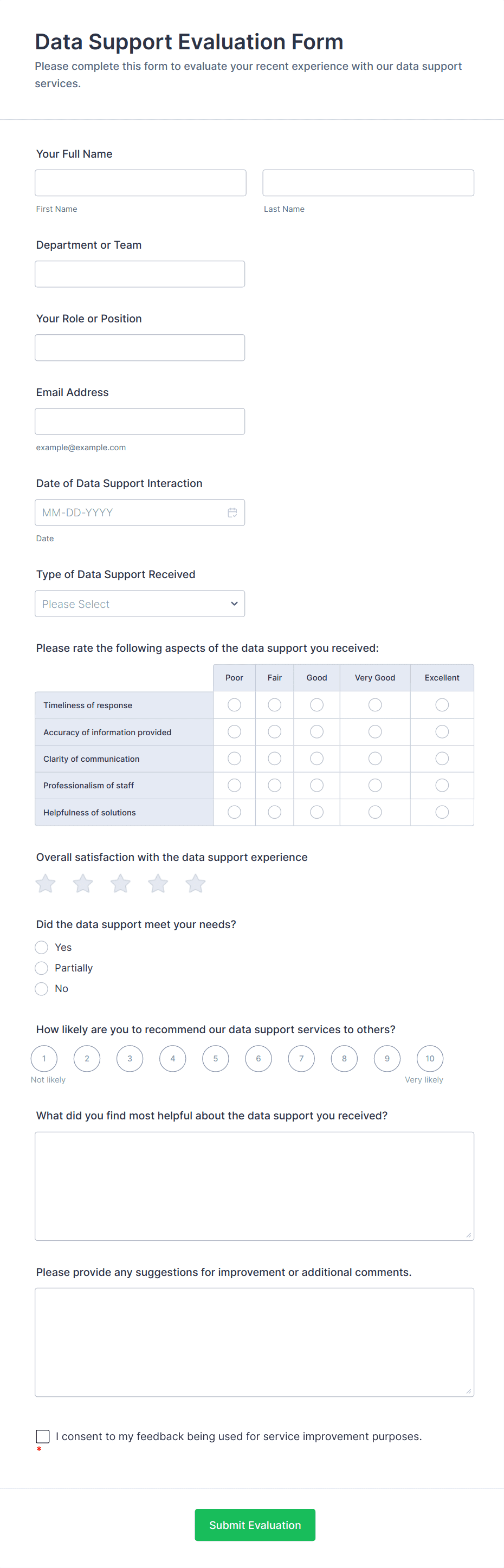Screen dimensions: 504x1568
Task: Click the first satisfaction star
Action: (44, 883)
